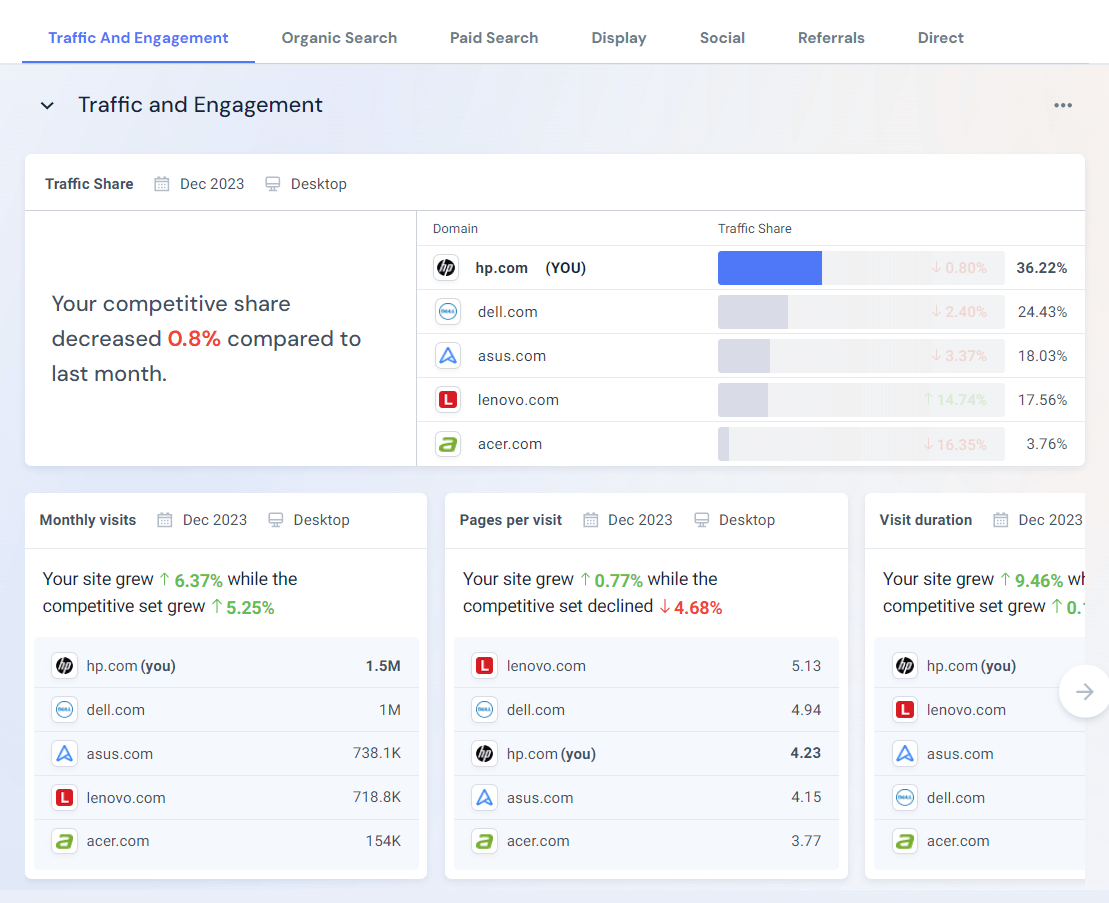
Task: Click the 5.13 lenovo.com pages value
Action: 806,666
